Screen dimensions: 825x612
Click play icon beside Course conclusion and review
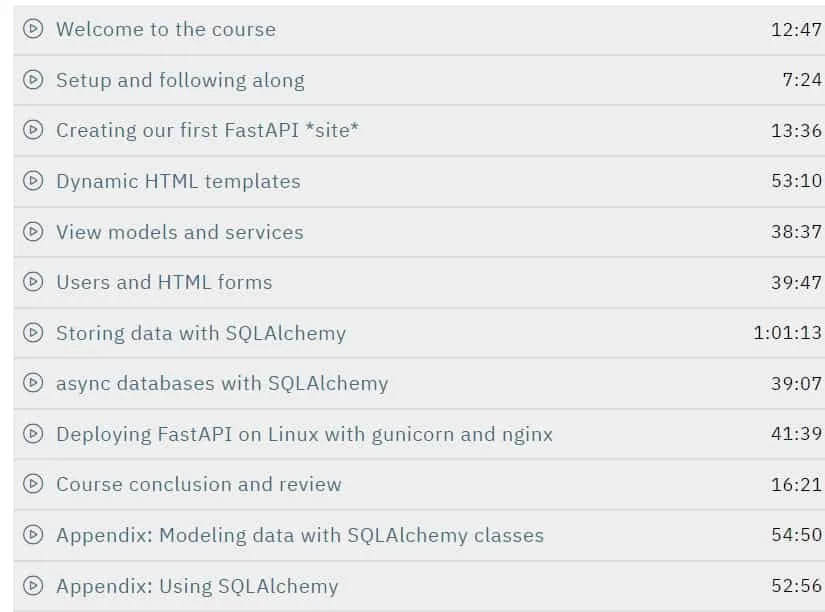33,484
